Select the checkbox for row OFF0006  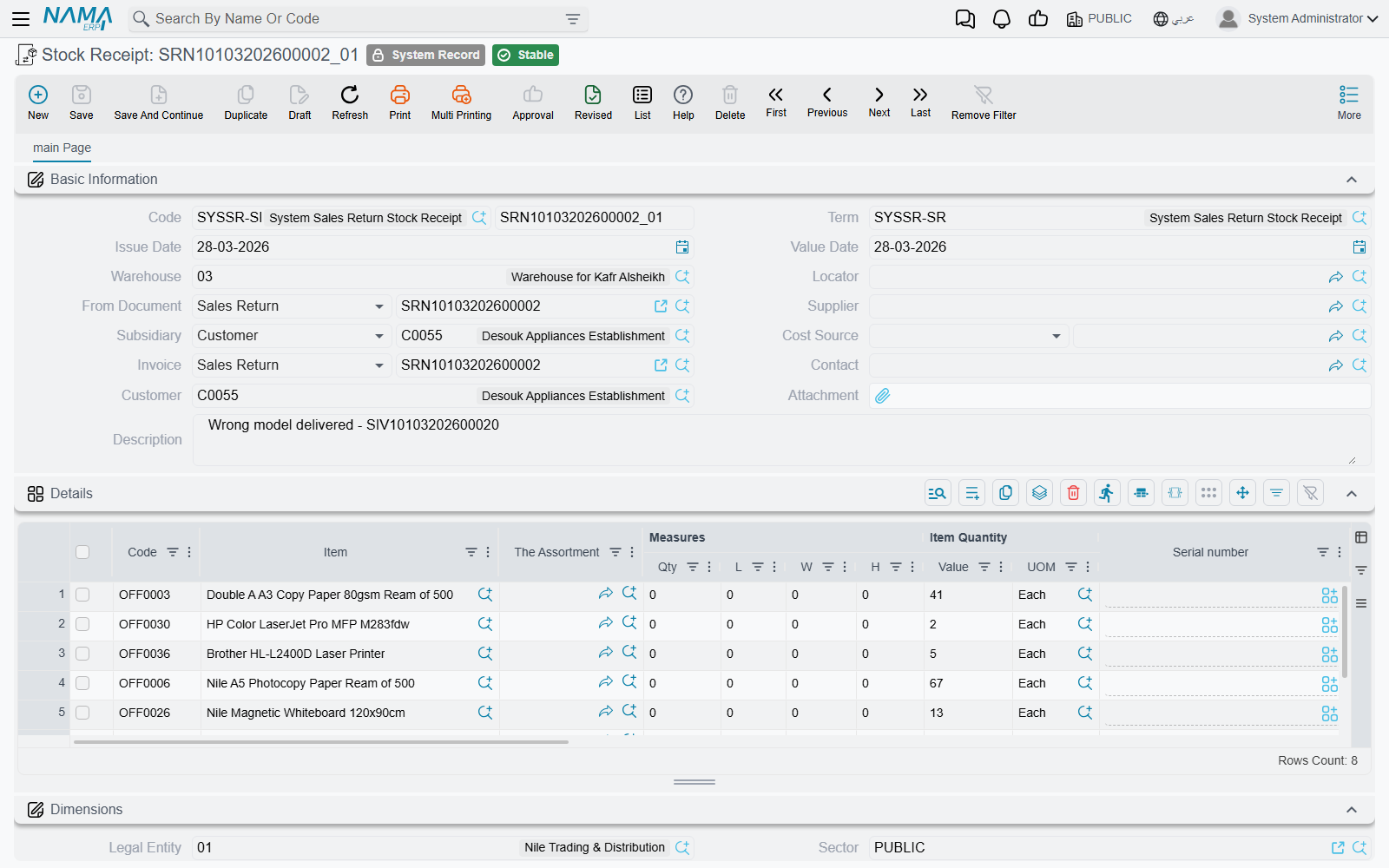click(x=82, y=683)
